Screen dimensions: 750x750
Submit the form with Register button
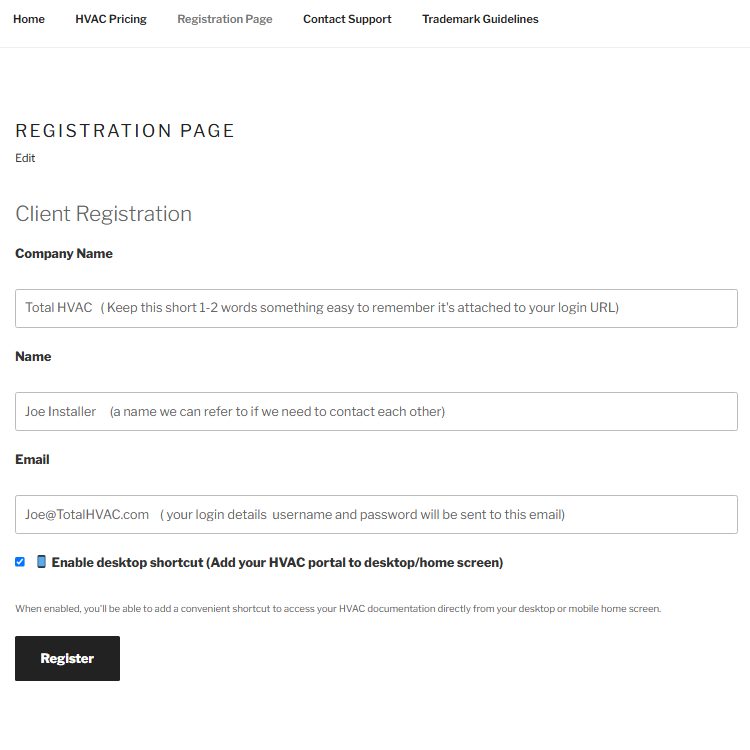(67, 658)
